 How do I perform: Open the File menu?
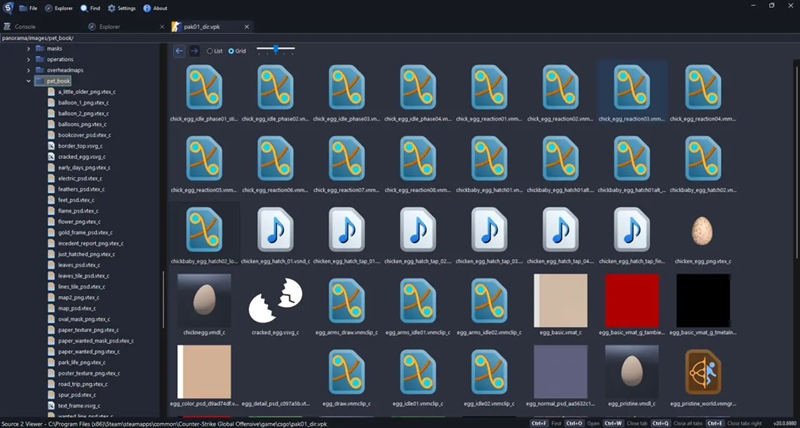[28, 8]
